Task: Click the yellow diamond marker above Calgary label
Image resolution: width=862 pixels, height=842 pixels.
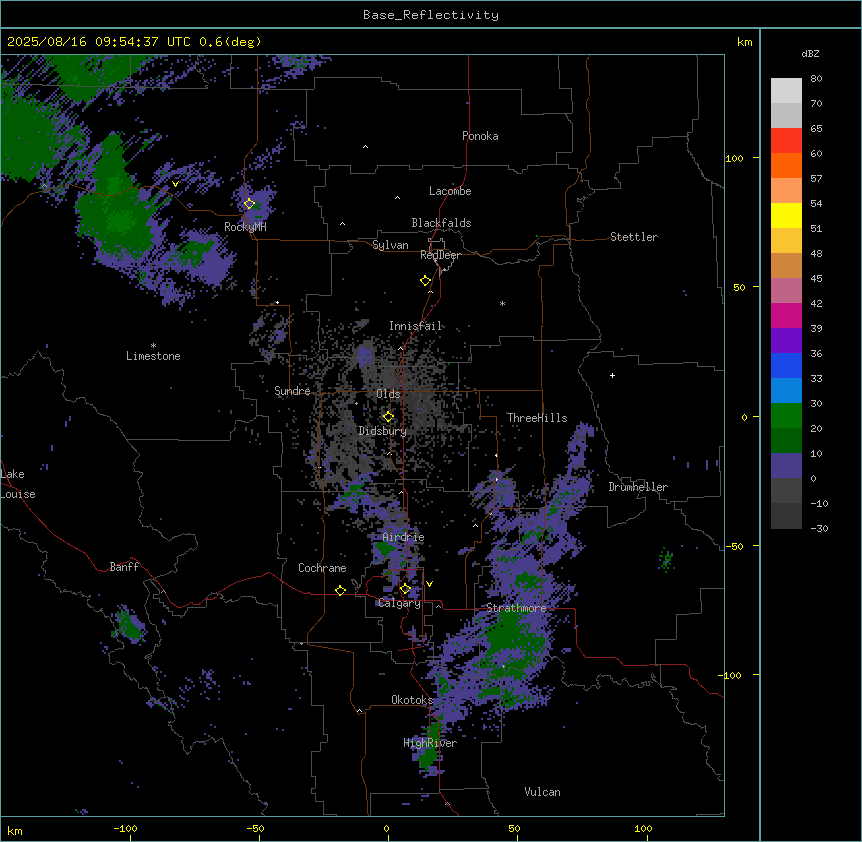Action: pyautogui.click(x=405, y=589)
